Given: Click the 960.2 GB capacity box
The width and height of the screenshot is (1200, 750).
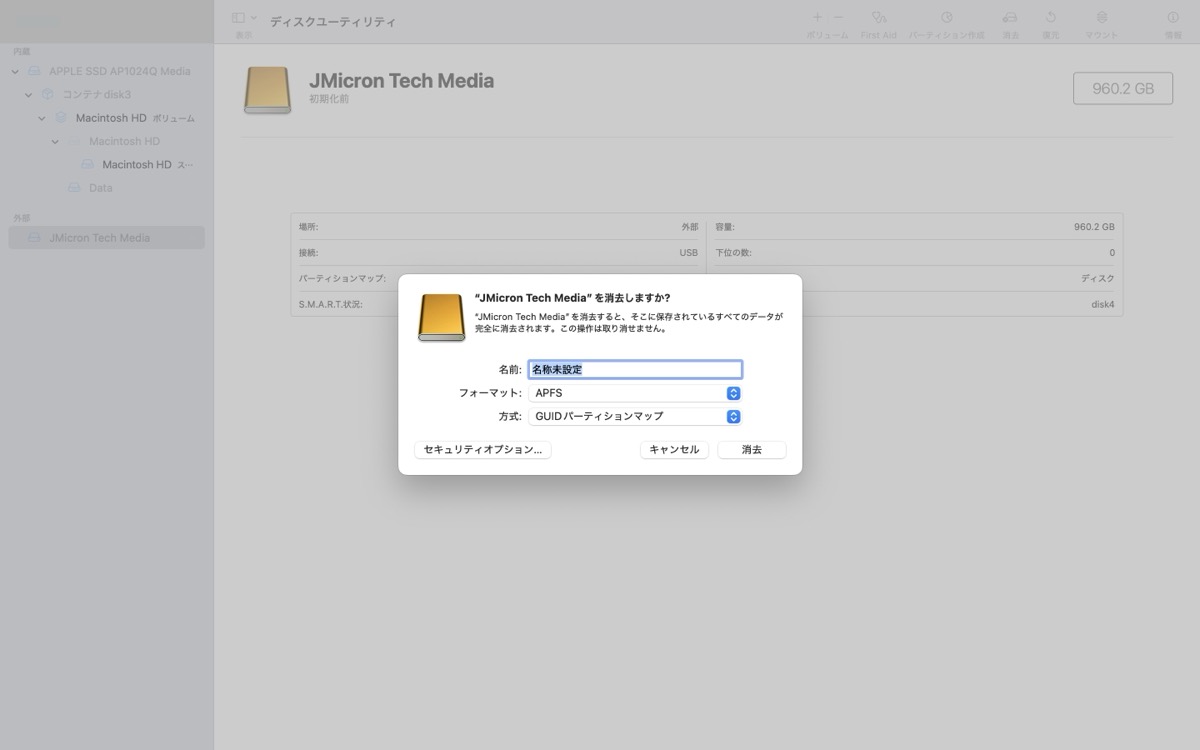Looking at the screenshot, I should (x=1123, y=88).
